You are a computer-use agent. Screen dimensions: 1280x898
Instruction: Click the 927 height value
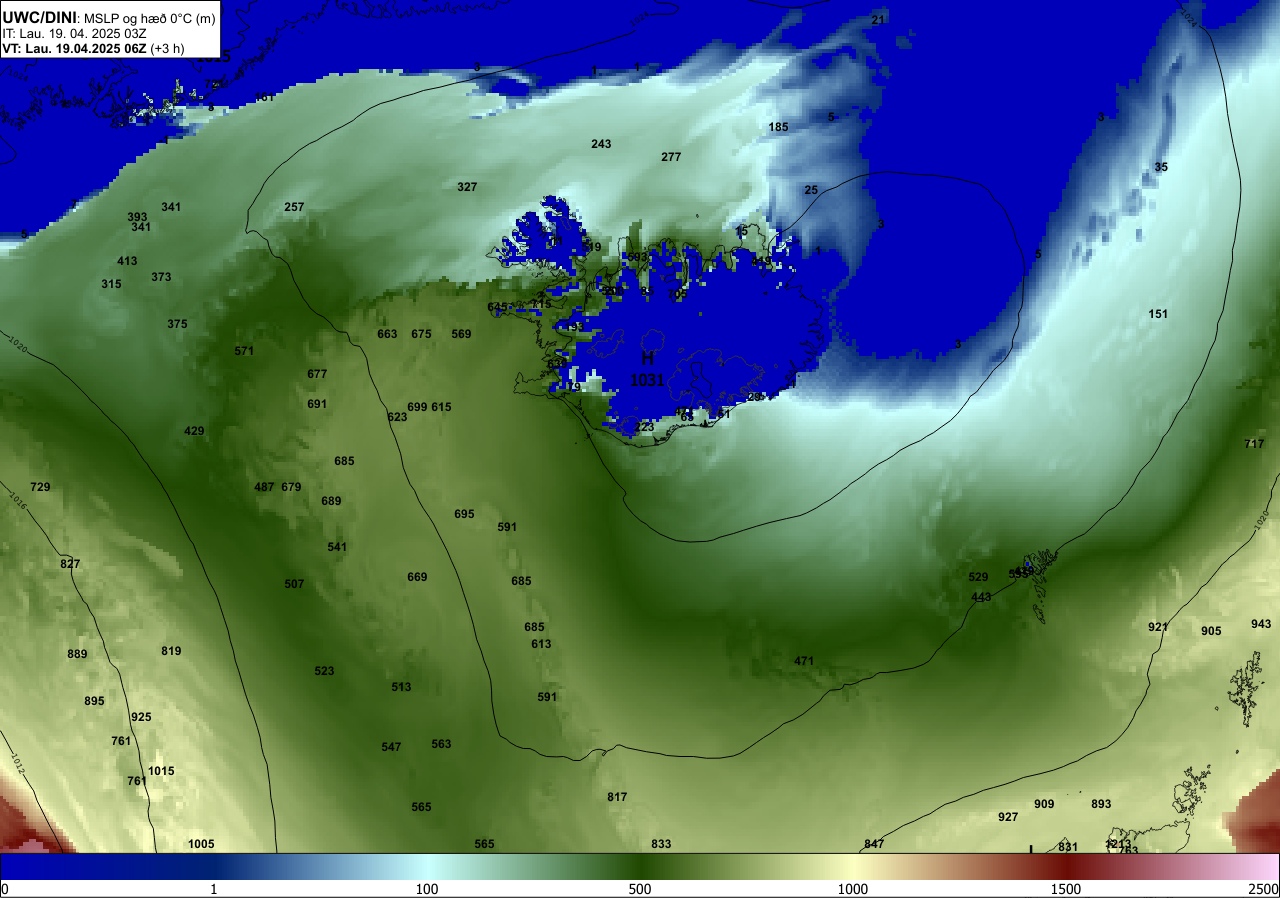(x=1008, y=817)
